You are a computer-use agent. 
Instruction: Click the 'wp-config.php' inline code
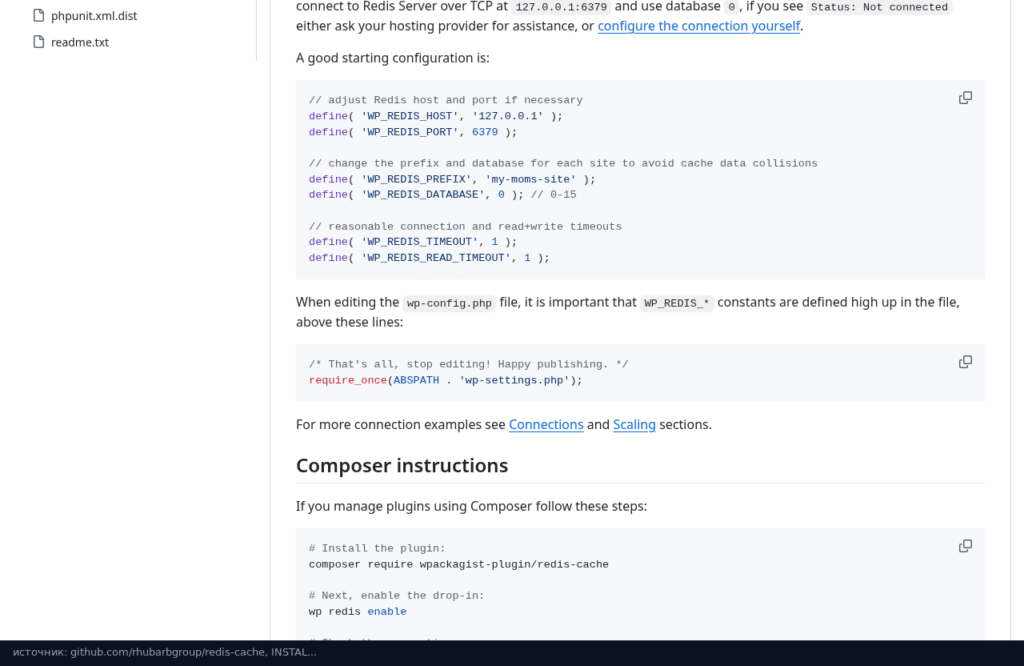point(449,303)
